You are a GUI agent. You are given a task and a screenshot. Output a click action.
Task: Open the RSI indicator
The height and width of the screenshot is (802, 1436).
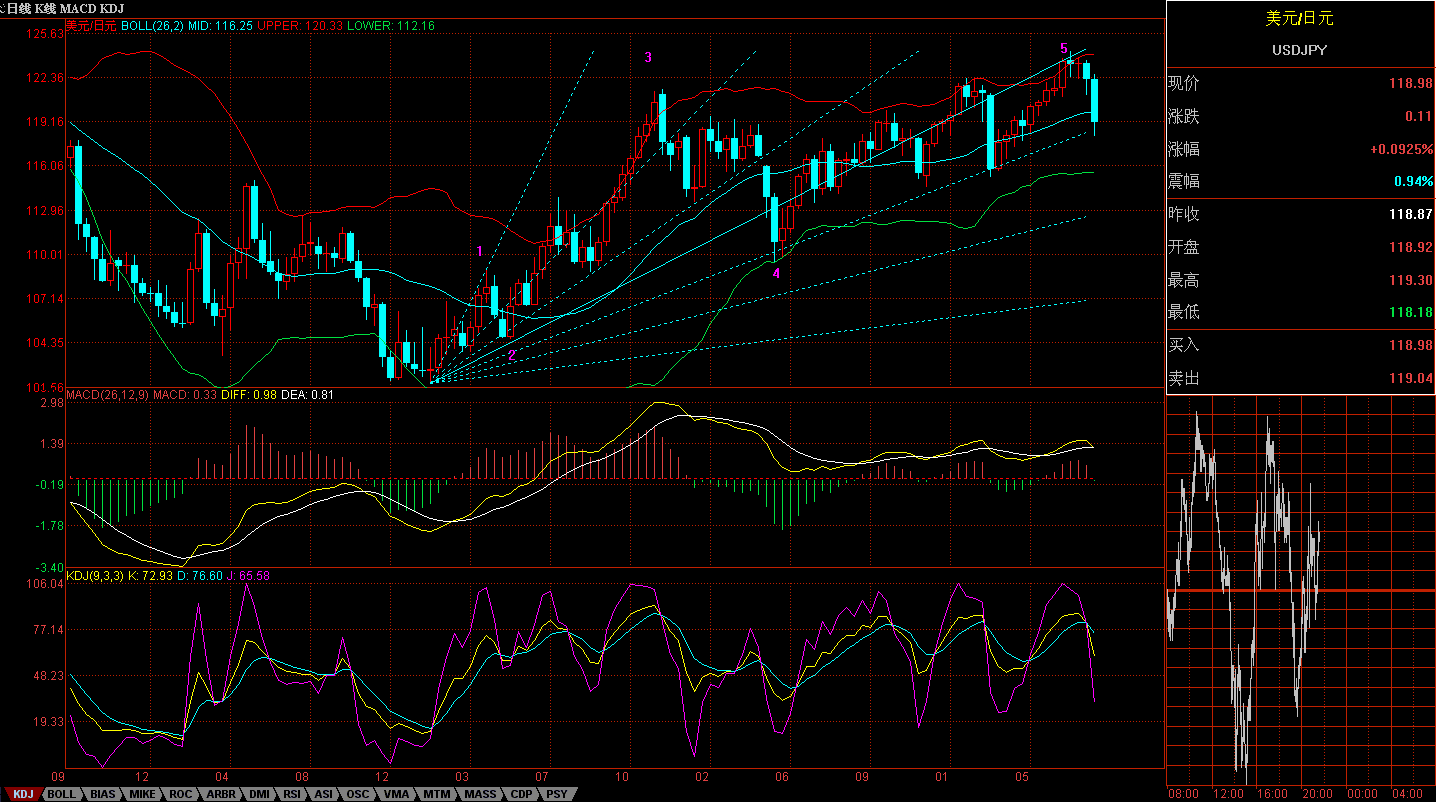coord(291,793)
